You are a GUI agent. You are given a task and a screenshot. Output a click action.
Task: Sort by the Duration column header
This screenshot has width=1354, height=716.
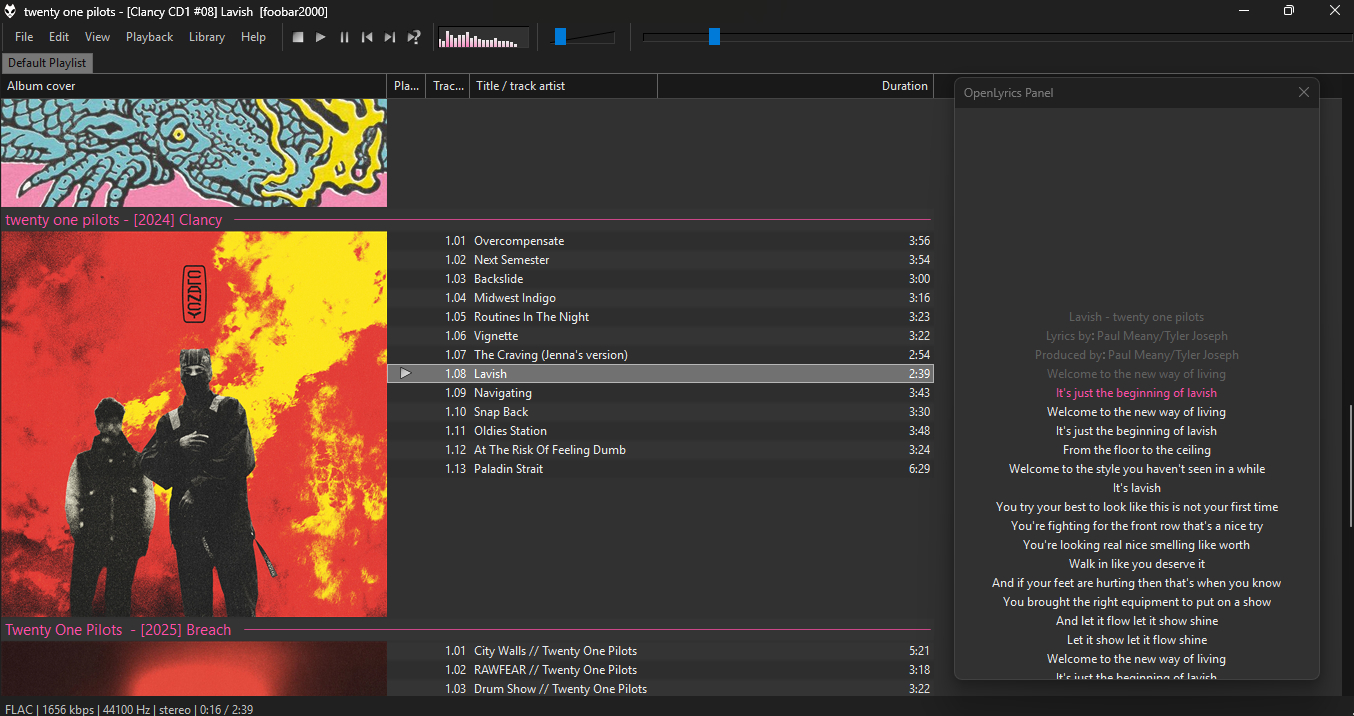[904, 86]
